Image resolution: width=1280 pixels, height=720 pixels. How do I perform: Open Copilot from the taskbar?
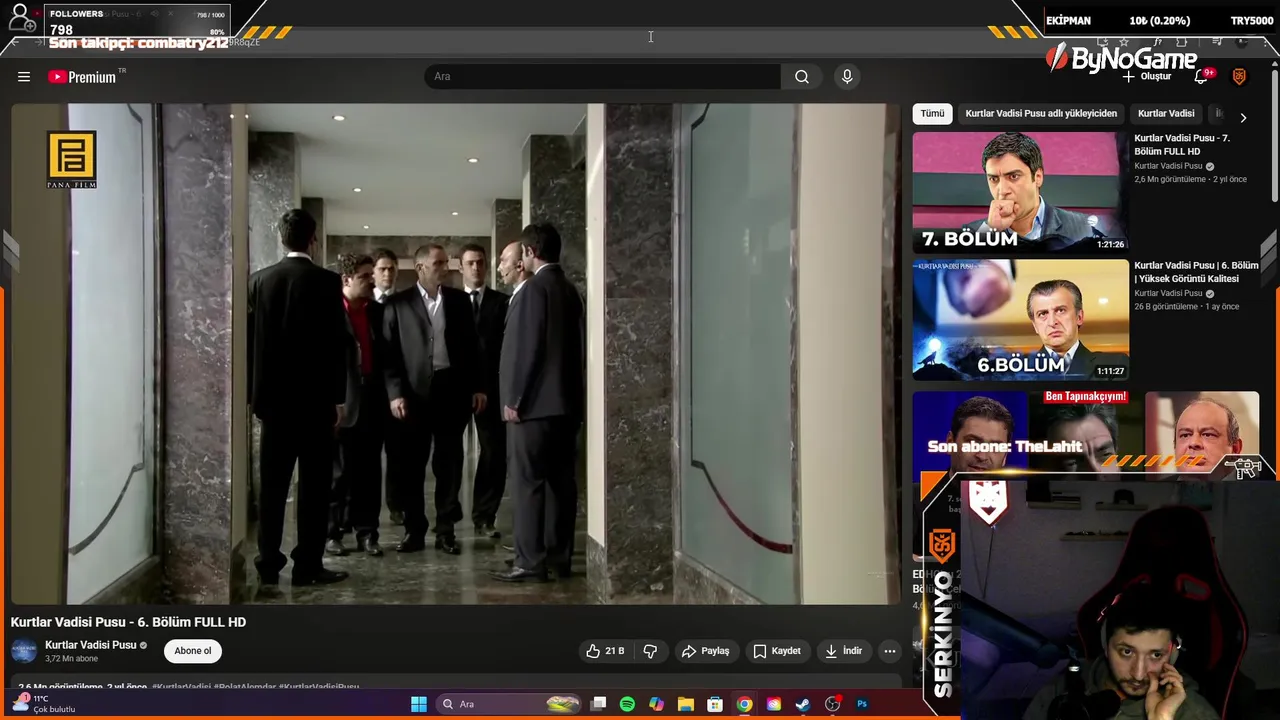coord(656,704)
